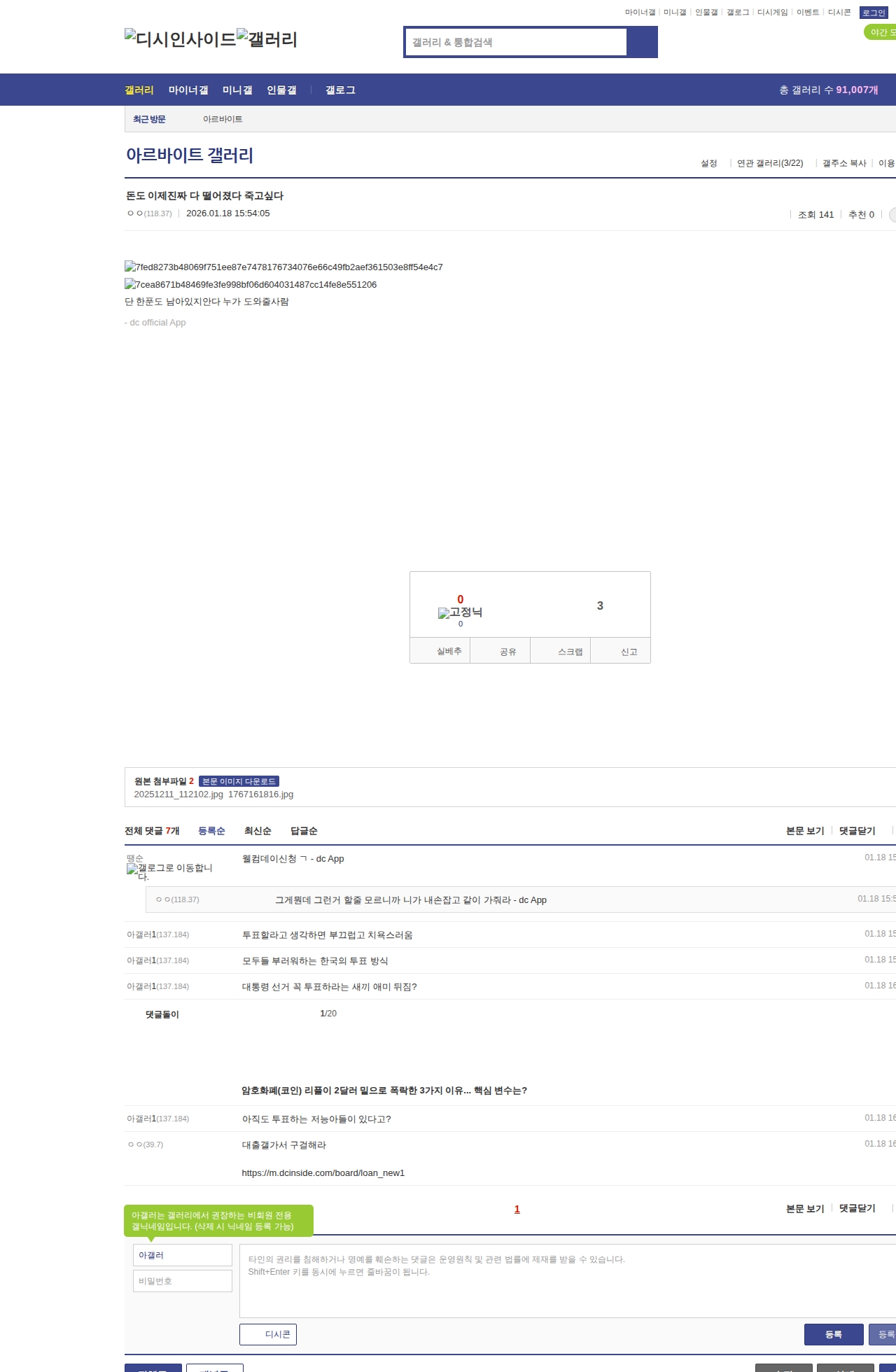Viewport: 896px width, 1372px height.
Task: Click the post date 2026.01.18 15:54:05
Action: point(228,213)
